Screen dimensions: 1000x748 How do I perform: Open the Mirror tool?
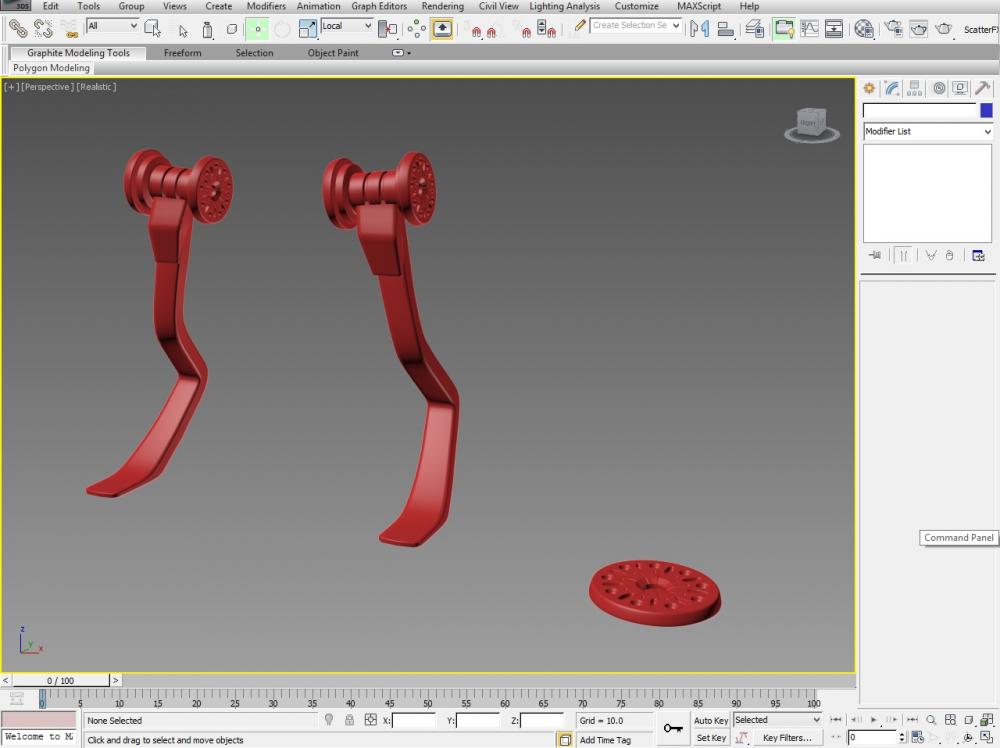point(700,29)
